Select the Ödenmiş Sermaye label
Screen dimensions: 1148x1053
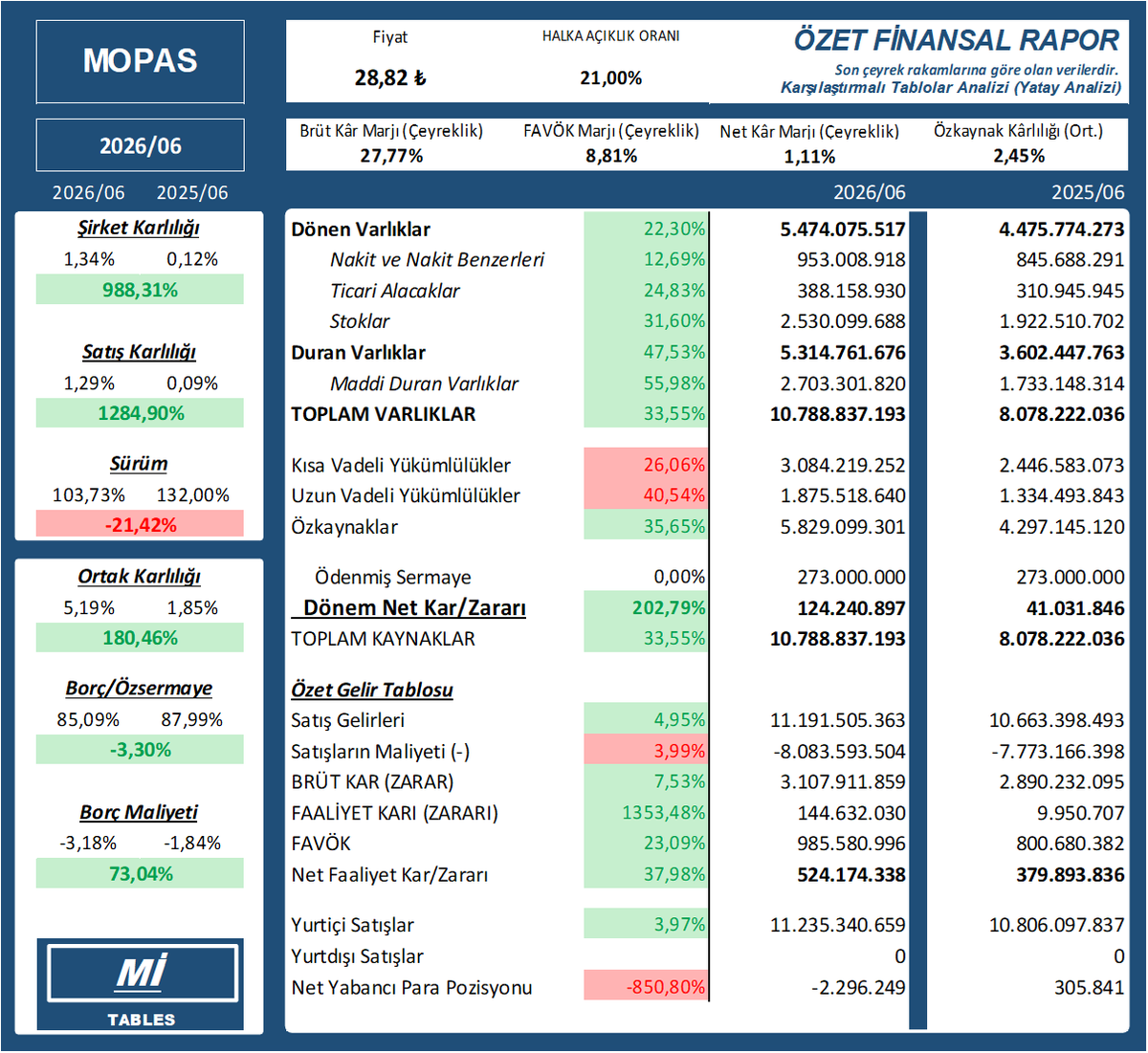click(392, 578)
